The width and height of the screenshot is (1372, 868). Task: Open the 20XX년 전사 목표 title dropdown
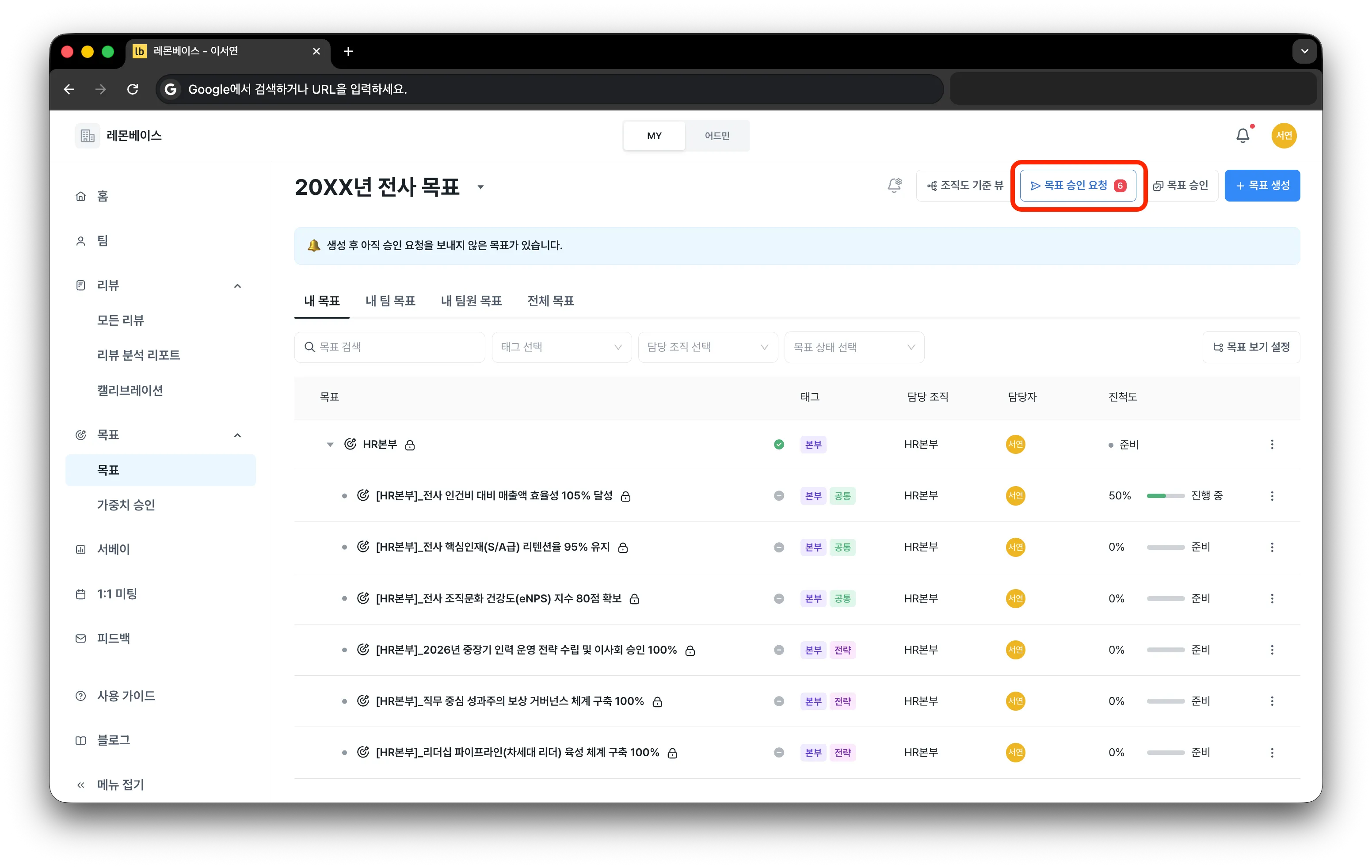480,187
